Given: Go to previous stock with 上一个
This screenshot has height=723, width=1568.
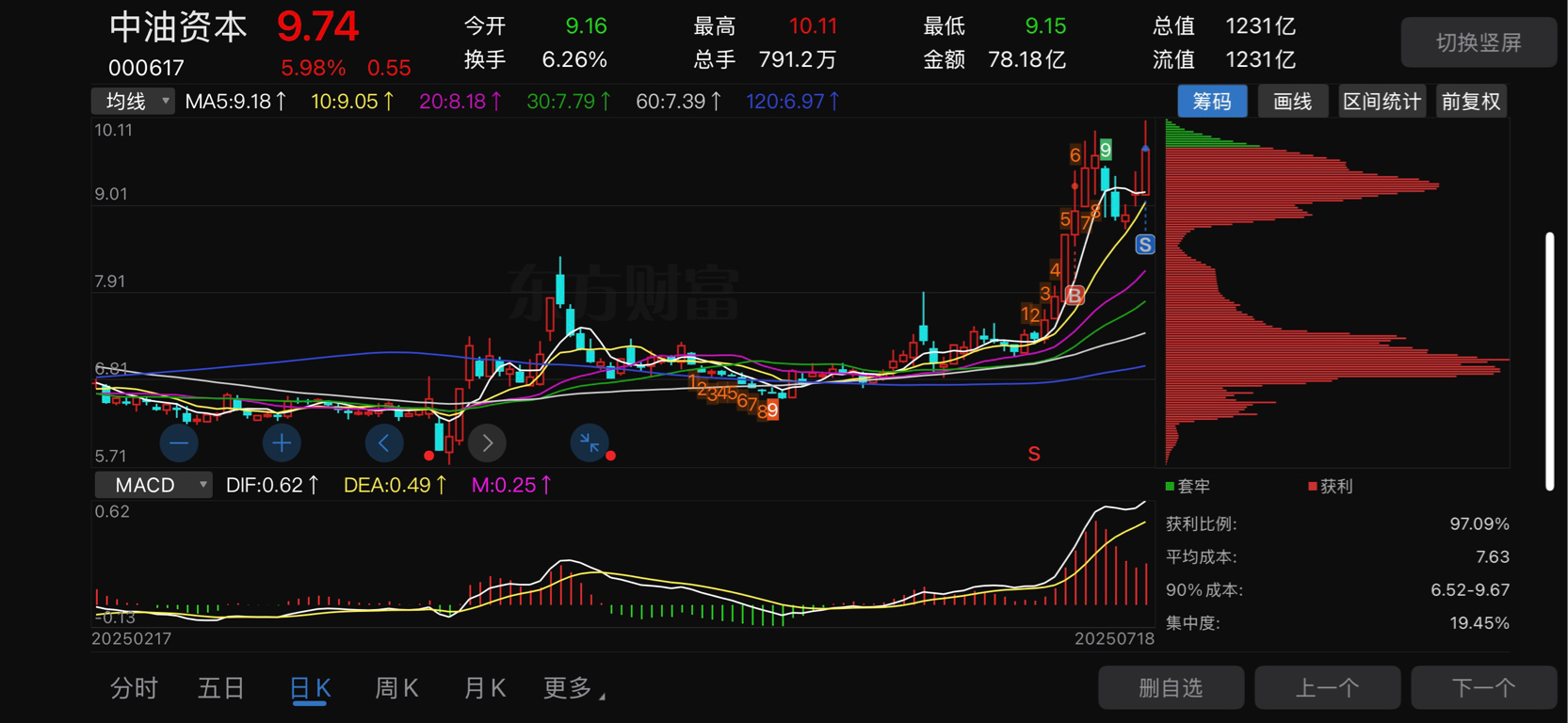Looking at the screenshot, I should [x=1328, y=688].
